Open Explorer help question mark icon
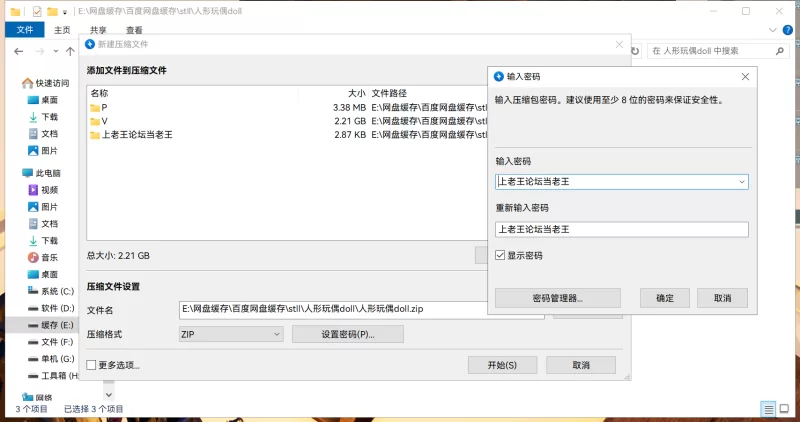 tap(788, 30)
